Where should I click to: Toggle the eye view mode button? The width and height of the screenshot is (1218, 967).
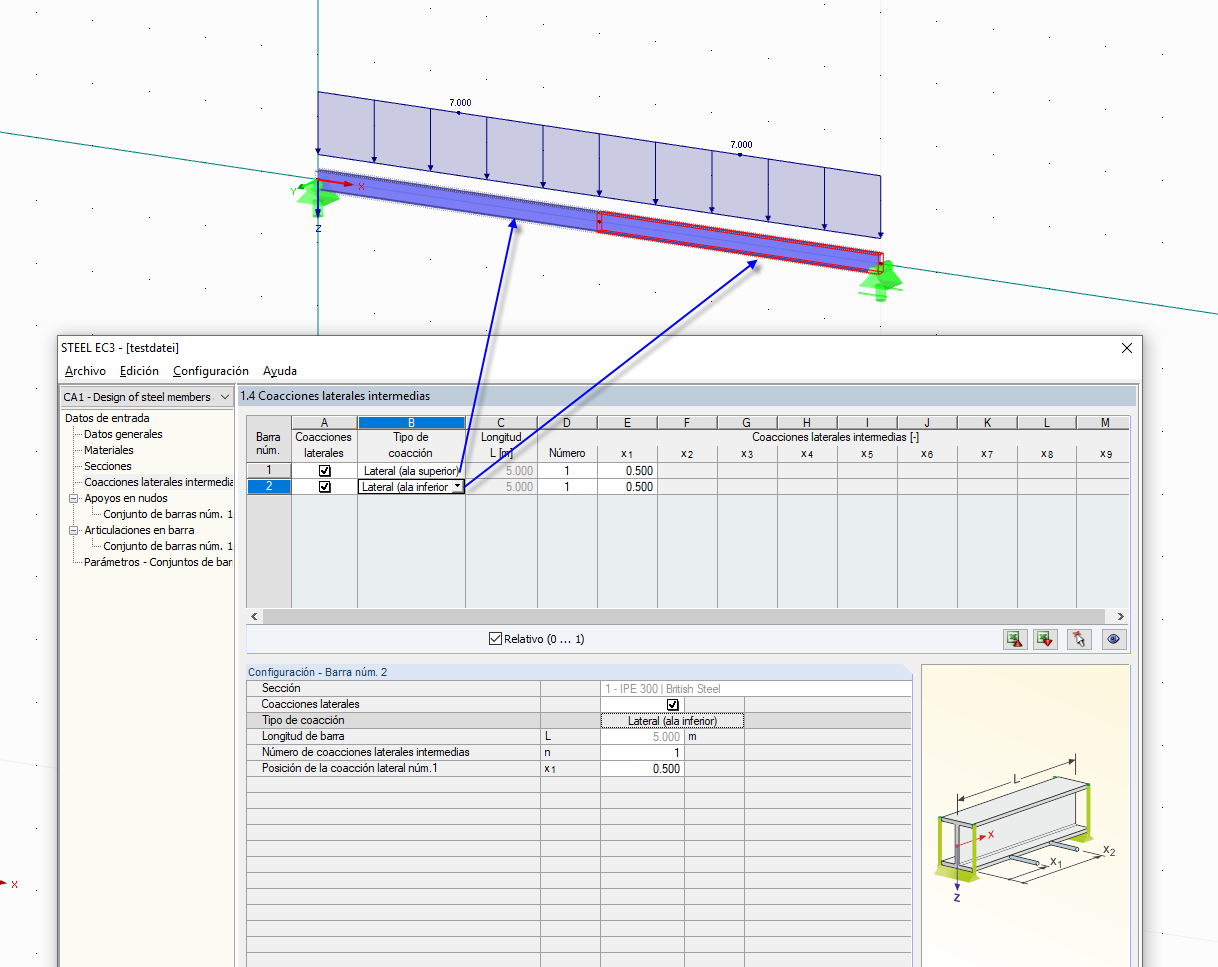[1114, 640]
